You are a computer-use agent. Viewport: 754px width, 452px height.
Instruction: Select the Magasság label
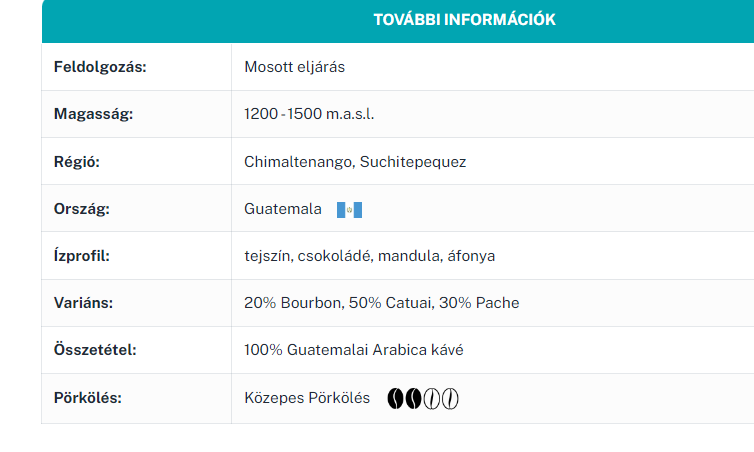tap(93, 114)
